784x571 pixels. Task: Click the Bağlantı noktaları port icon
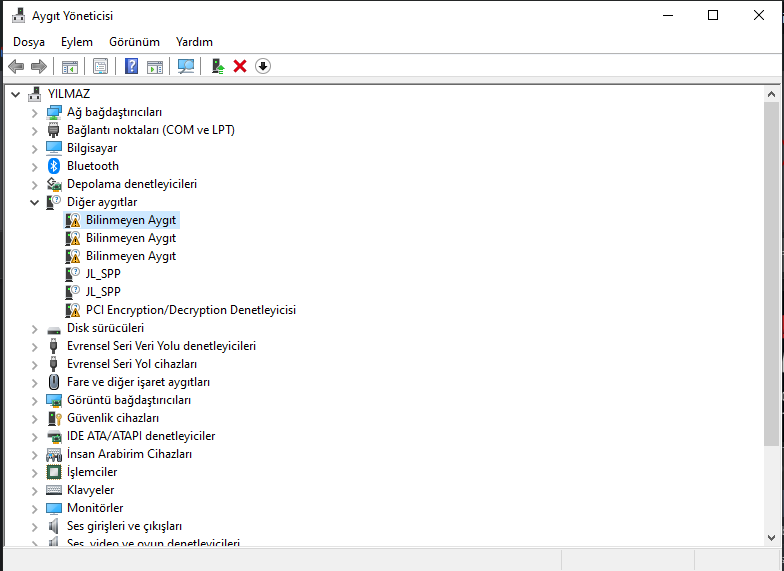point(54,130)
